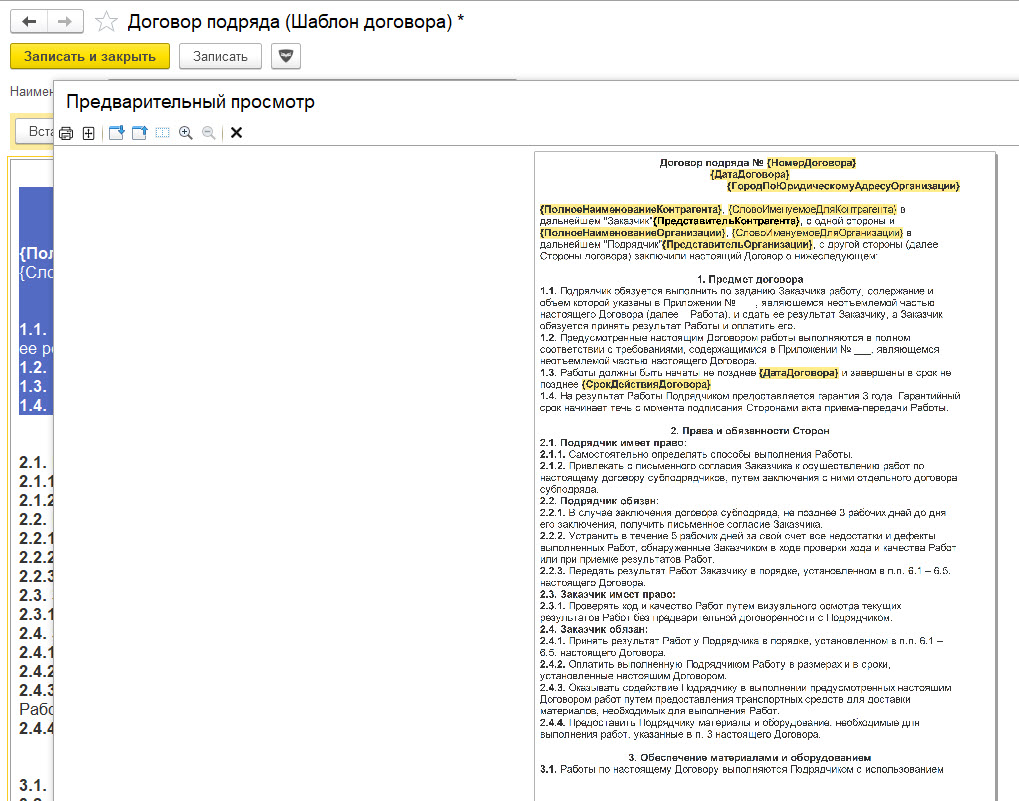This screenshot has width=1019, height=801.
Task: Click clause number 1.2. in the preview
Action: (x=548, y=338)
